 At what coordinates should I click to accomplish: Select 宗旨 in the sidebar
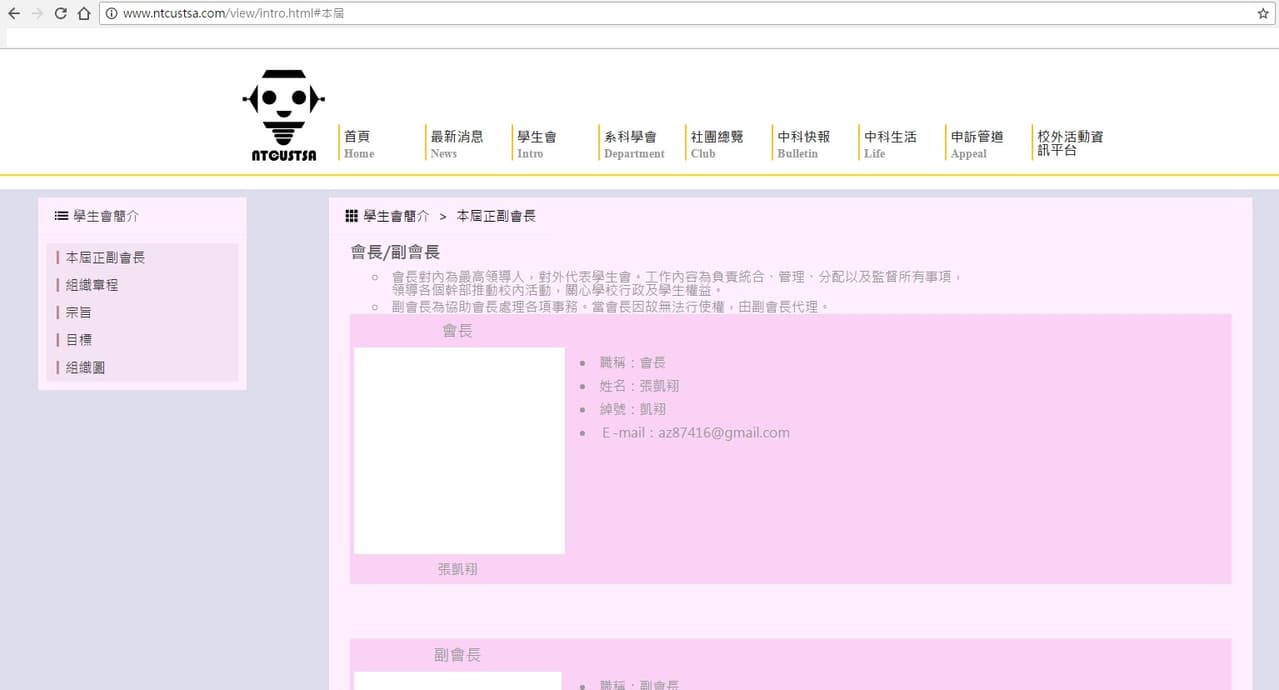tap(79, 312)
